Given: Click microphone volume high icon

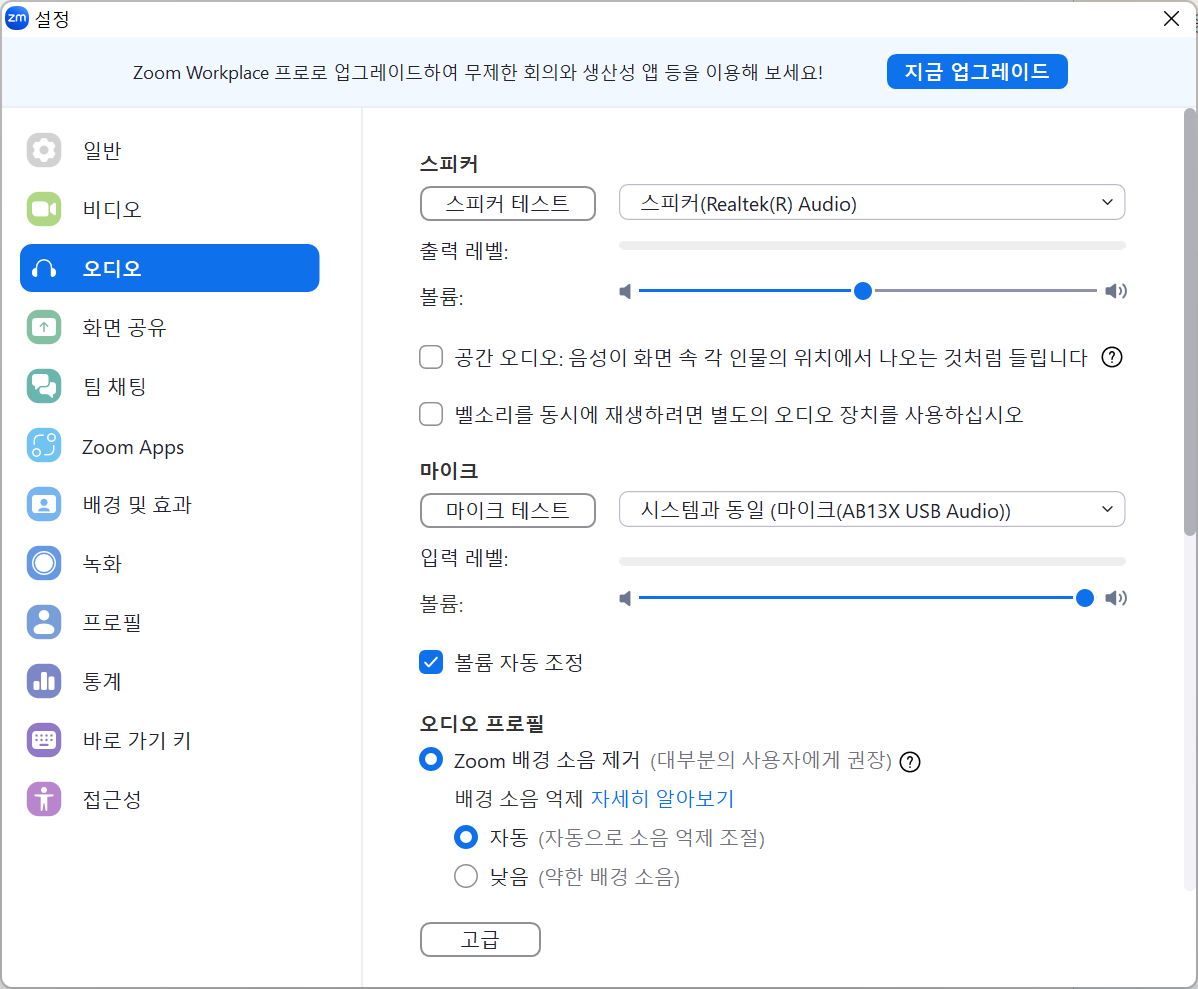Looking at the screenshot, I should pyautogui.click(x=1116, y=598).
